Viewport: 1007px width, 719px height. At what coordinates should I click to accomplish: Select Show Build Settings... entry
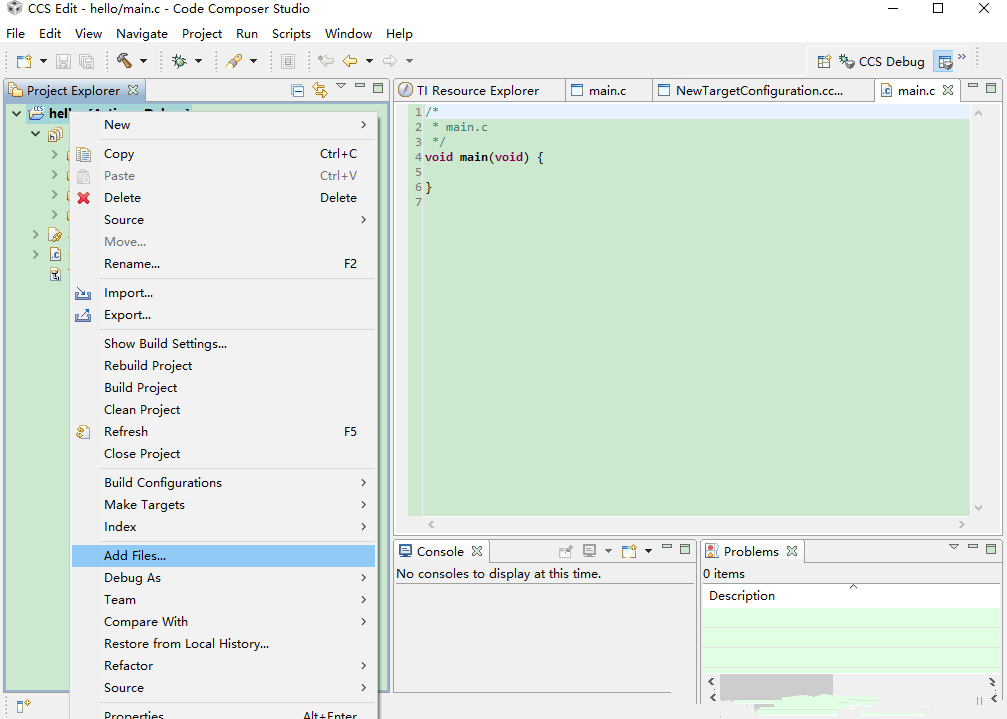tap(223, 343)
